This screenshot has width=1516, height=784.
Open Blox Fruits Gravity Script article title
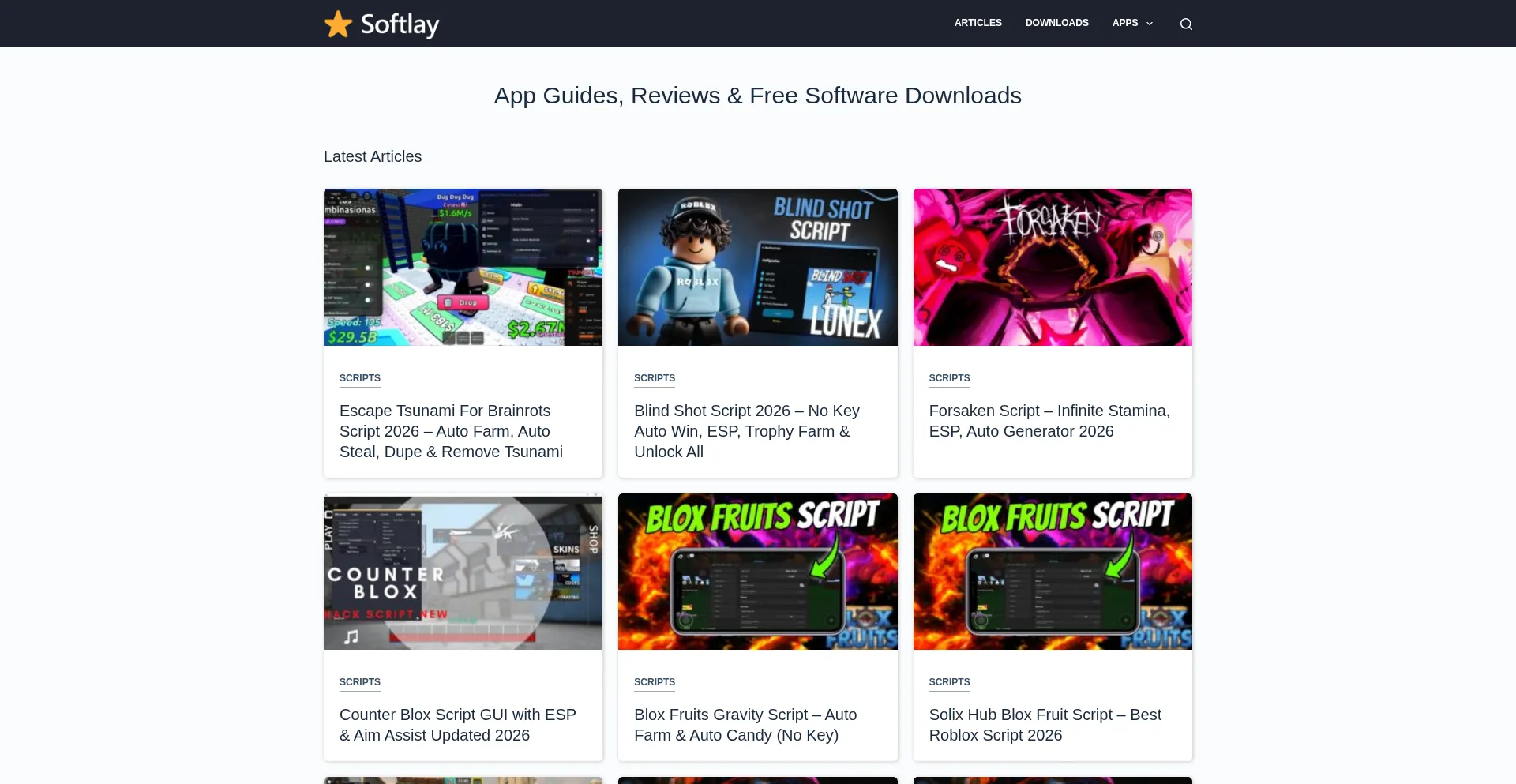point(745,725)
